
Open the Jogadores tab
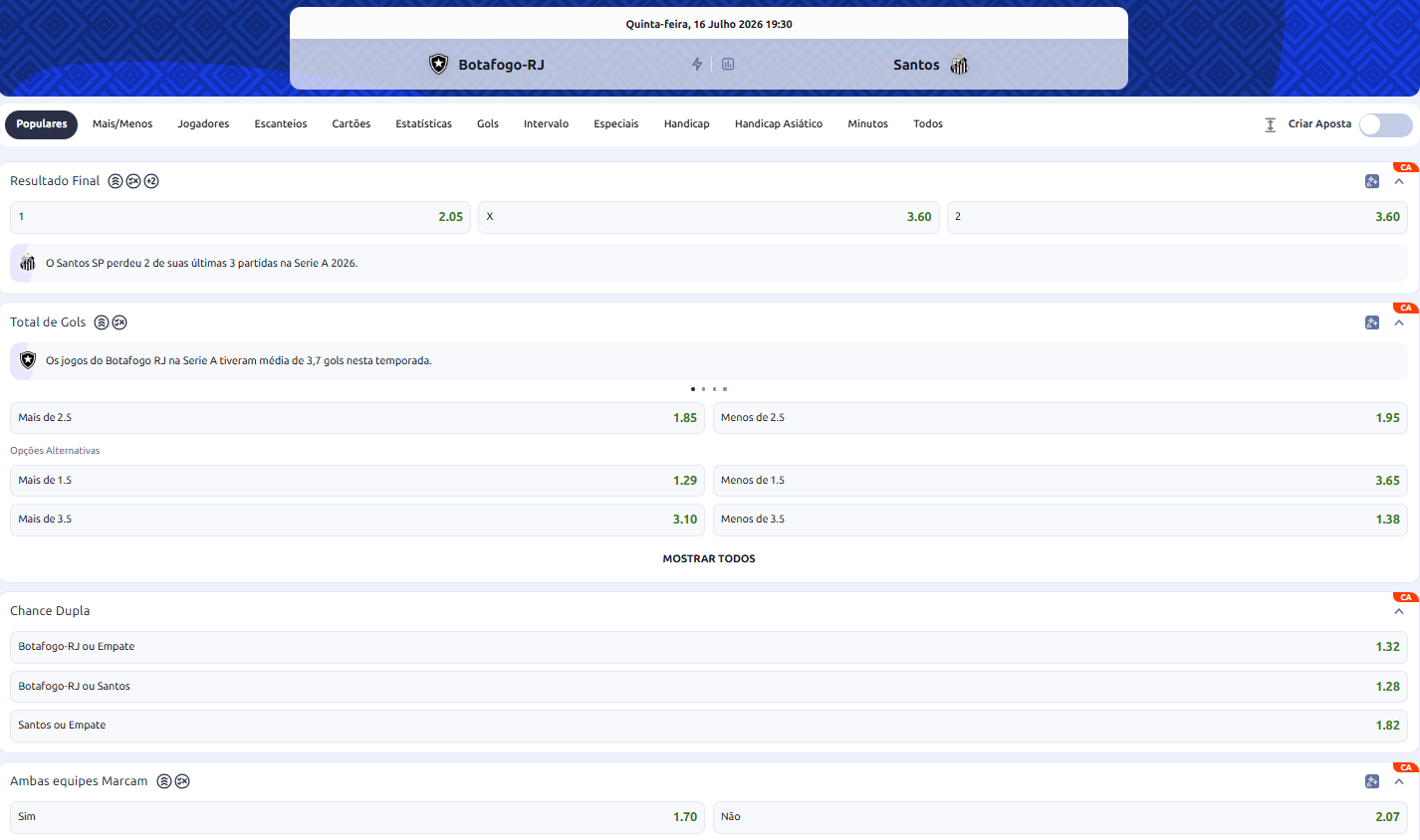pyautogui.click(x=203, y=124)
